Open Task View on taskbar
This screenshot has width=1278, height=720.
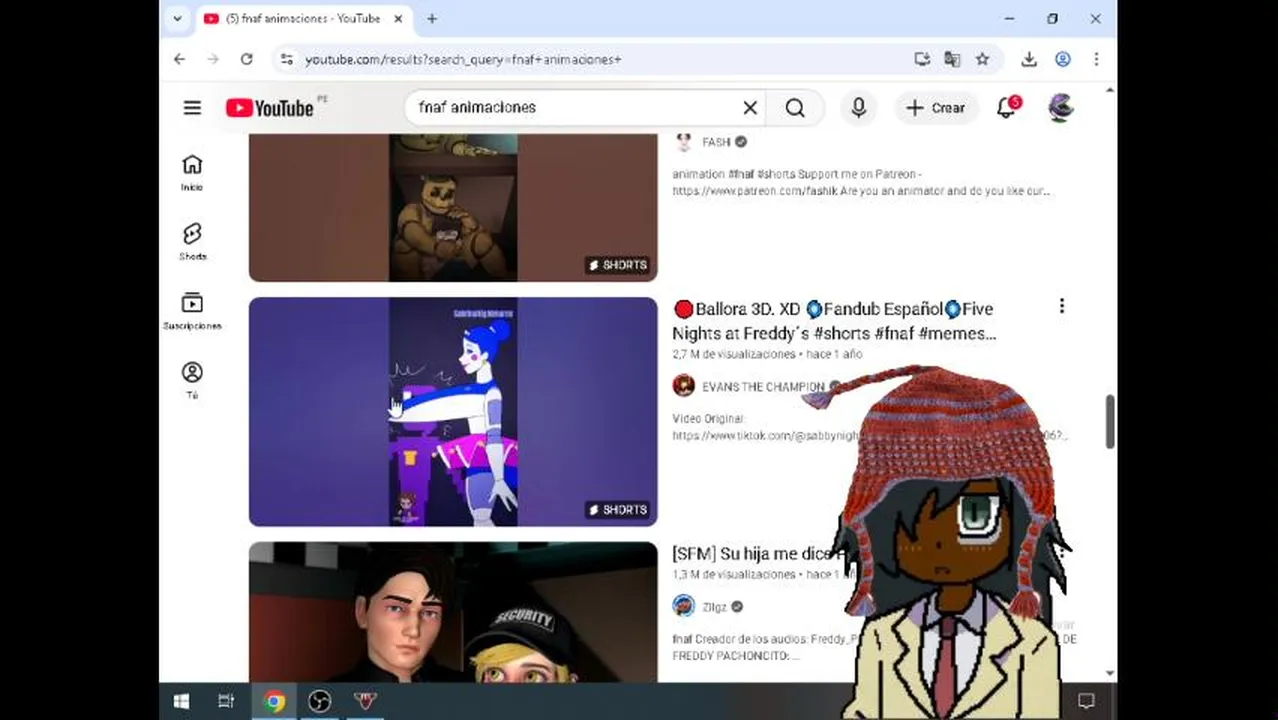pyautogui.click(x=226, y=701)
